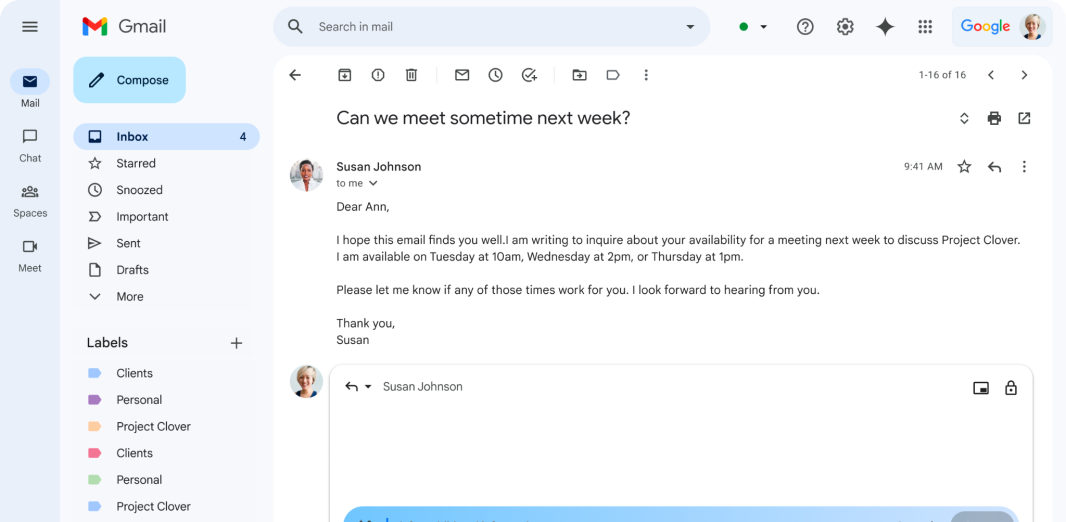Open the email in a new window
The image size is (1066, 522).
pos(1025,118)
